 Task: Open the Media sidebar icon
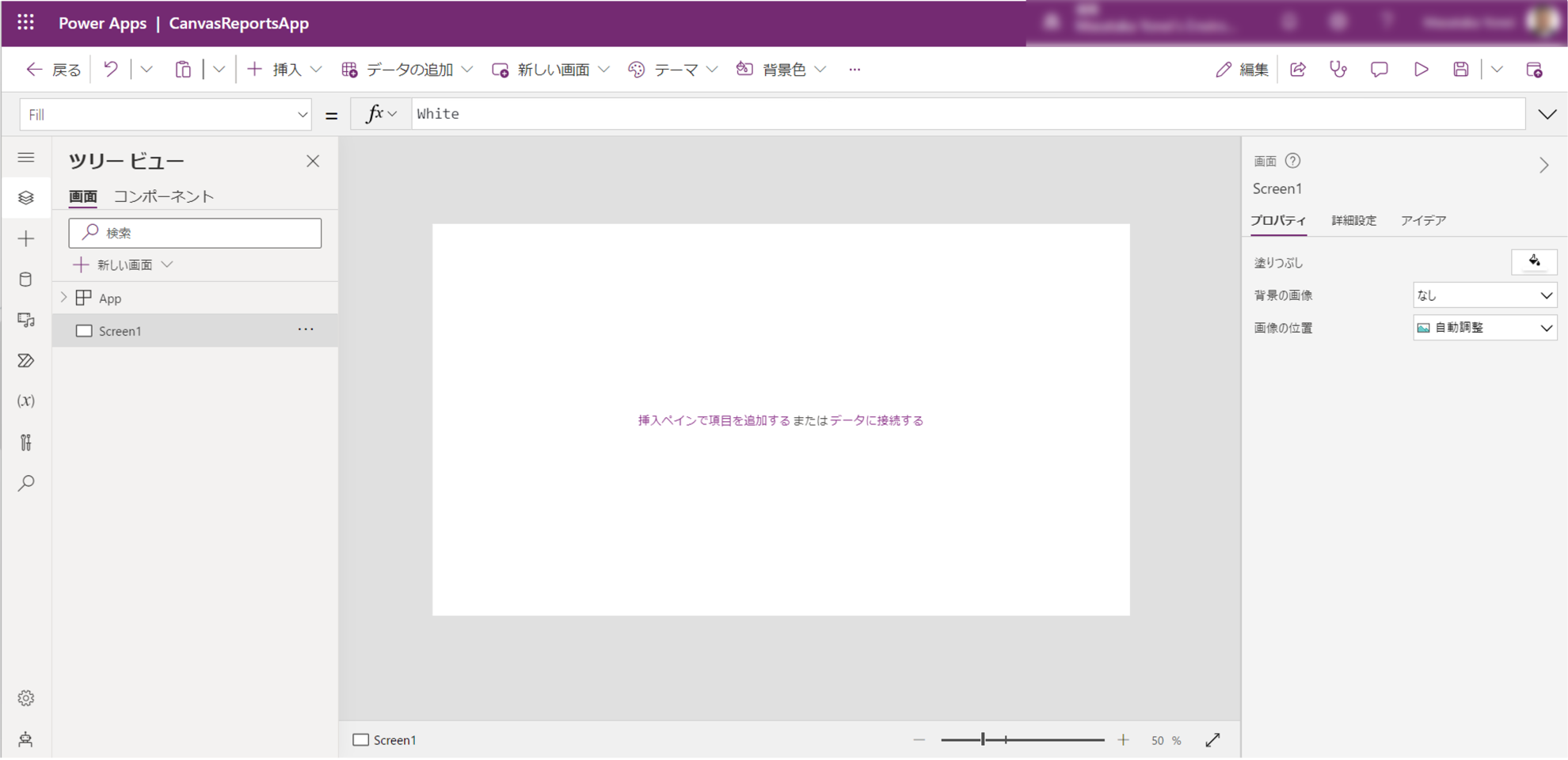tap(26, 320)
